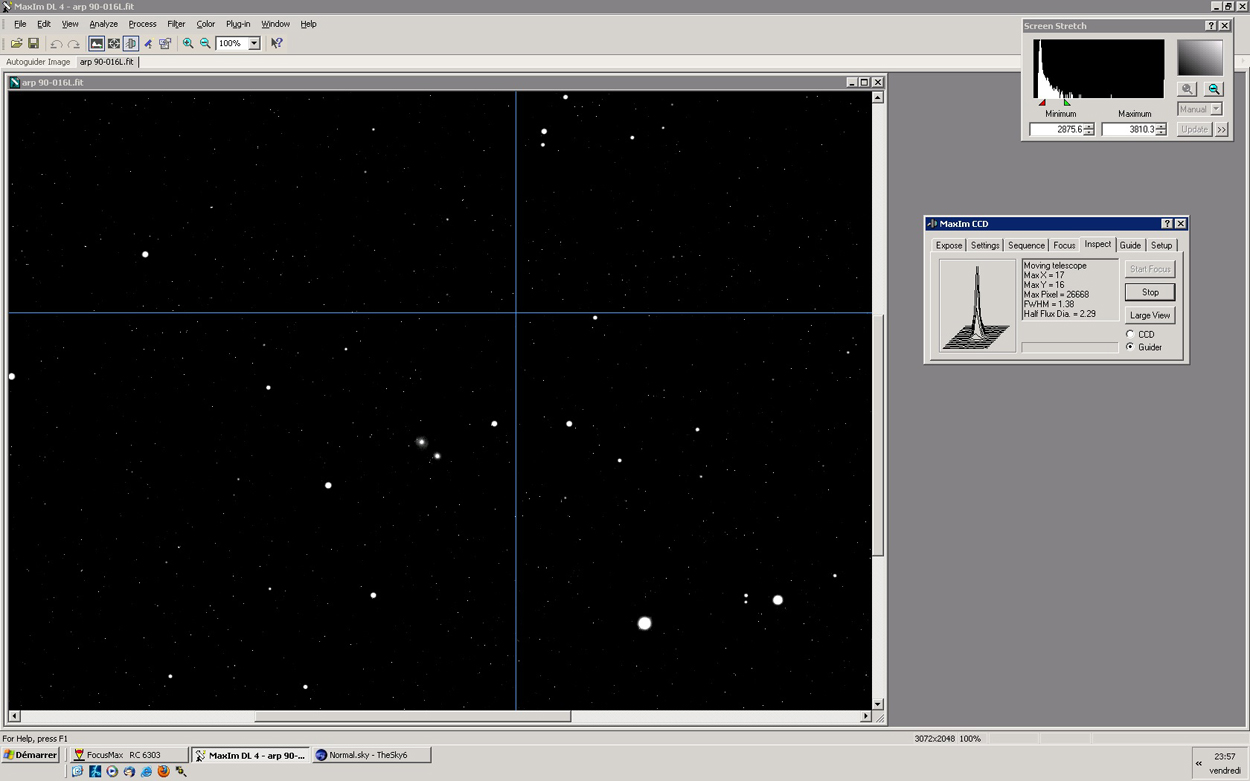Launch Thunderbird from the quick launch bar
The height and width of the screenshot is (781, 1250).
(129, 771)
